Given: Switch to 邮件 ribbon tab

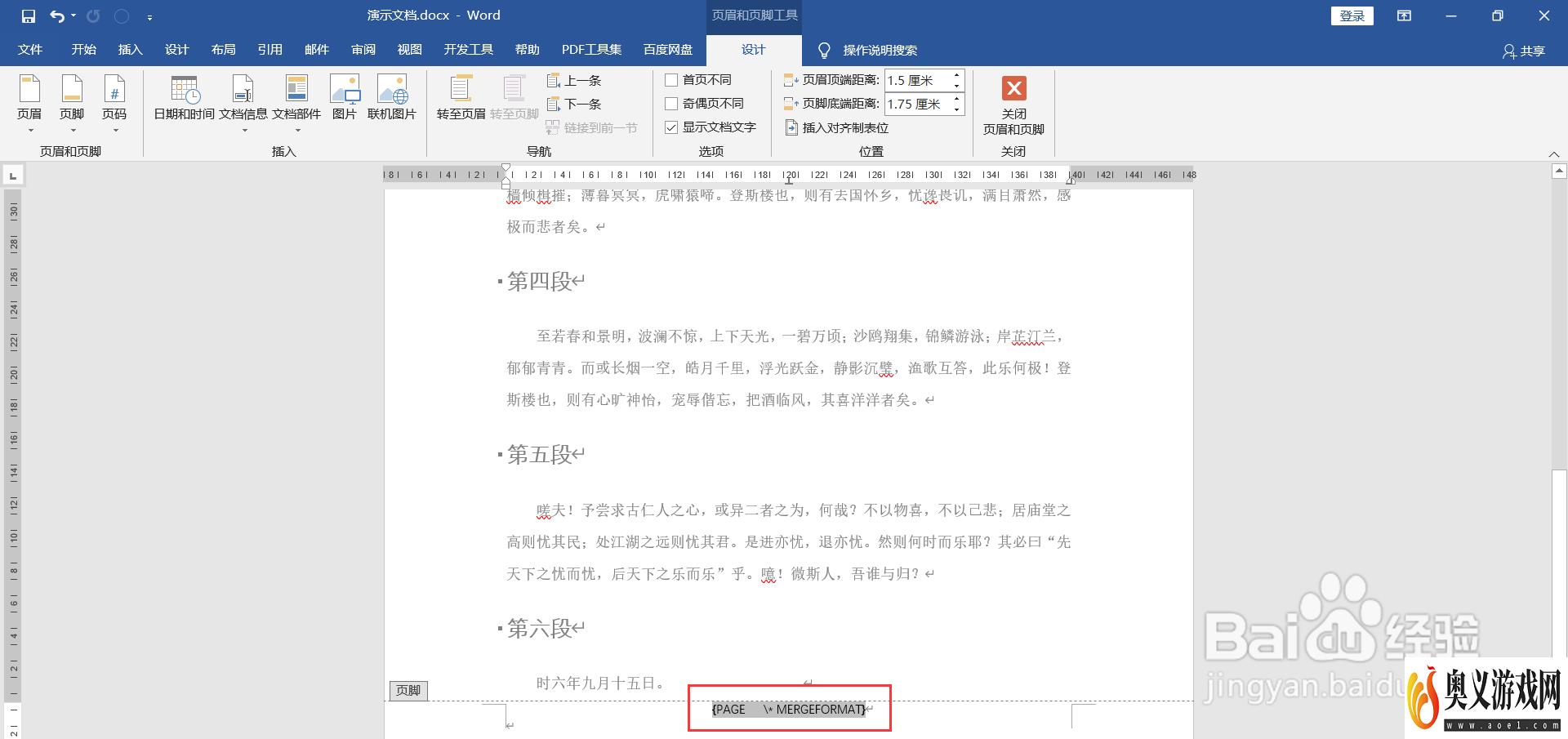Looking at the screenshot, I should tap(316, 50).
